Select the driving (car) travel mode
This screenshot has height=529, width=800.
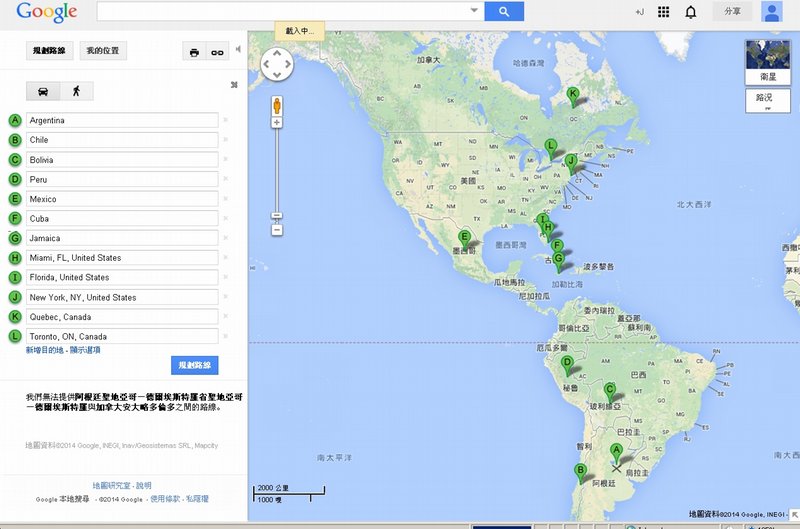(x=43, y=91)
